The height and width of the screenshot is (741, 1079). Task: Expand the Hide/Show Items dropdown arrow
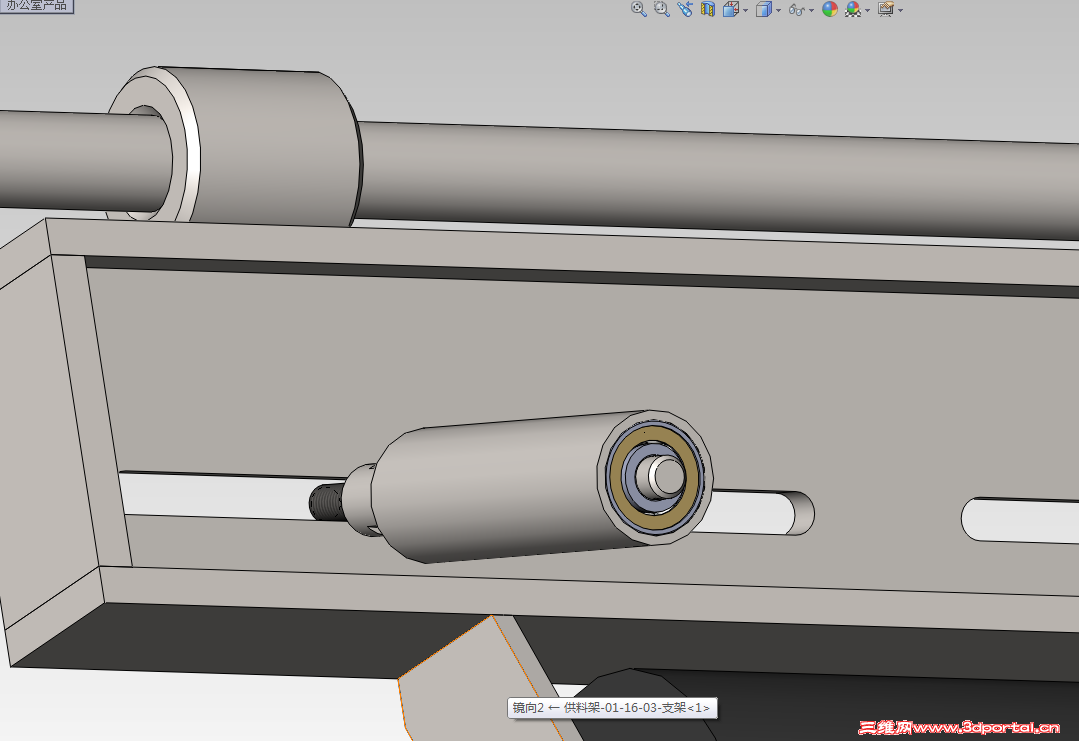[811, 10]
